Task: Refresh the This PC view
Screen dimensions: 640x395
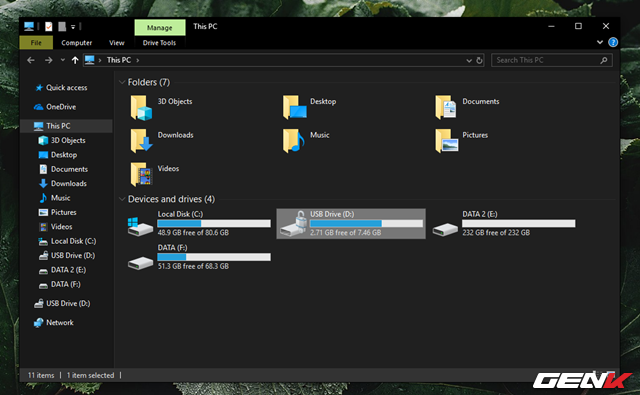Action: pos(479,60)
